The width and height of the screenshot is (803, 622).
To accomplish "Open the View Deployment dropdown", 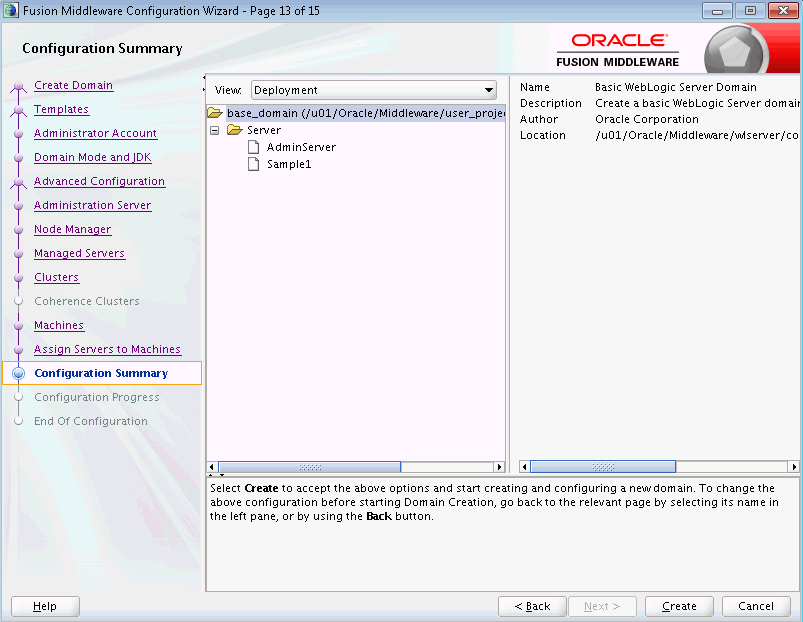I will [x=373, y=90].
